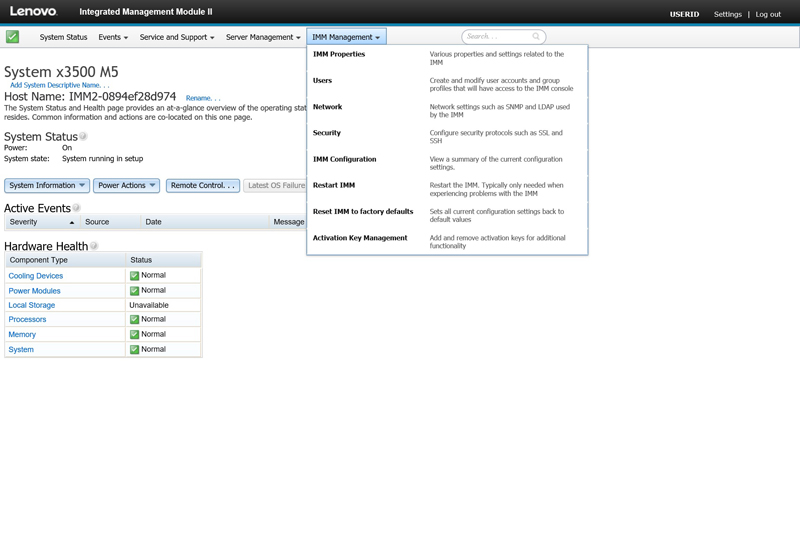Click the Processors Normal status icon
800x551 pixels.
(x=134, y=319)
